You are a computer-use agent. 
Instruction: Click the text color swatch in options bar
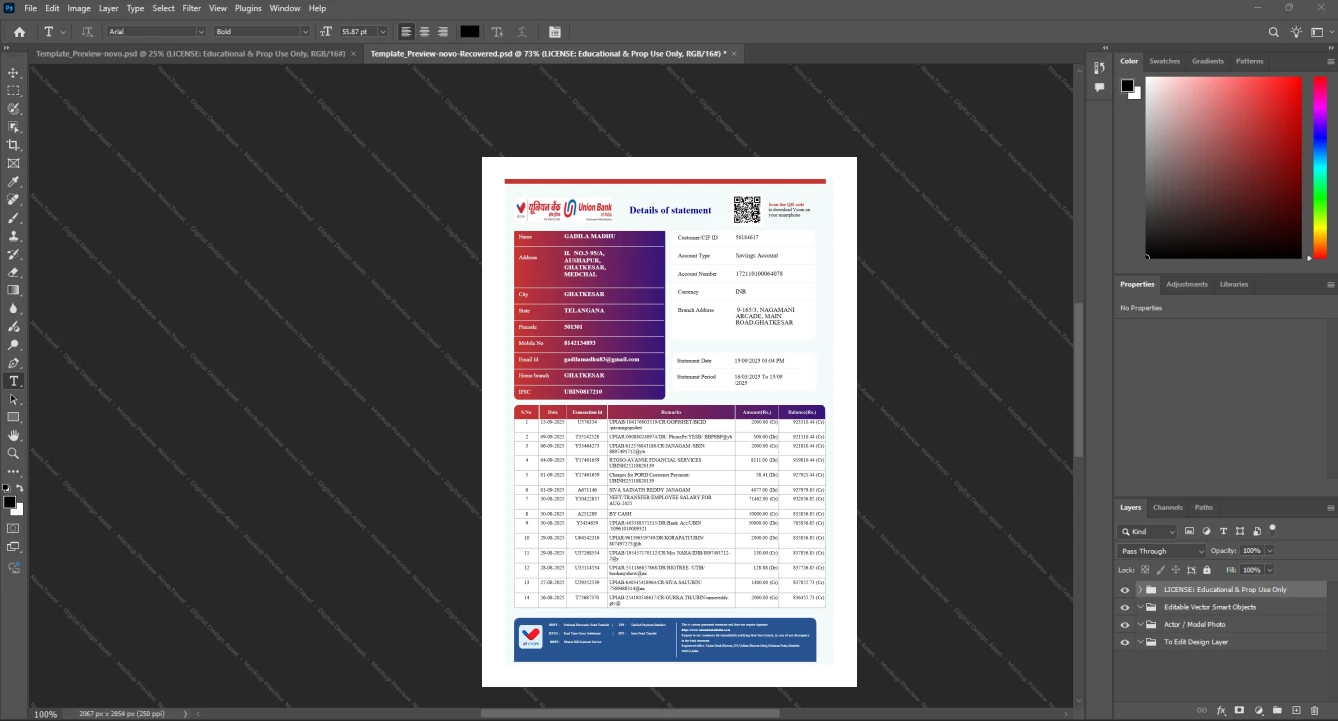pos(470,32)
